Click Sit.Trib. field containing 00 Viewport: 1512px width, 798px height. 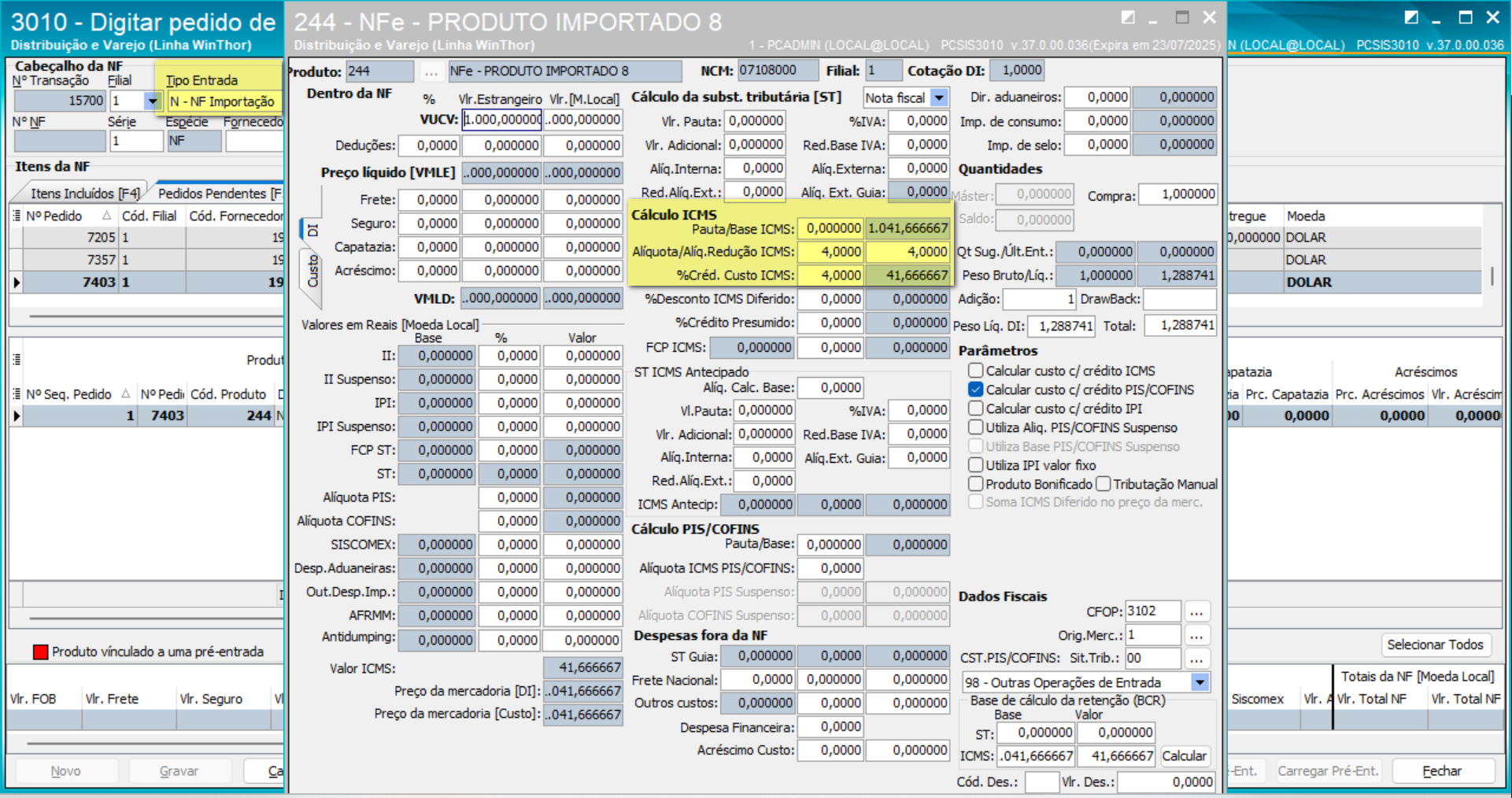[1152, 658]
